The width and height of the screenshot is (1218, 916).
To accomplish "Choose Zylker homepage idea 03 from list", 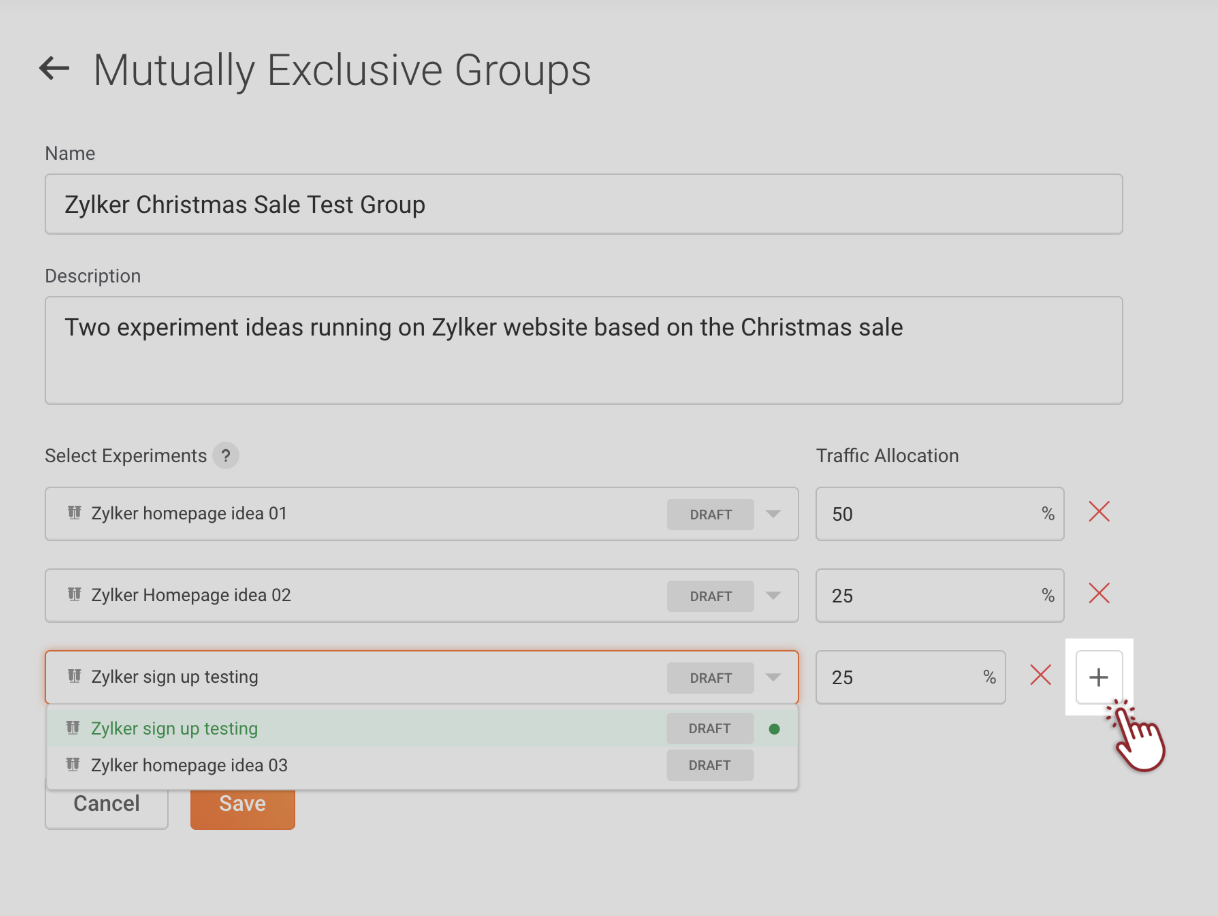I will 189,766.
